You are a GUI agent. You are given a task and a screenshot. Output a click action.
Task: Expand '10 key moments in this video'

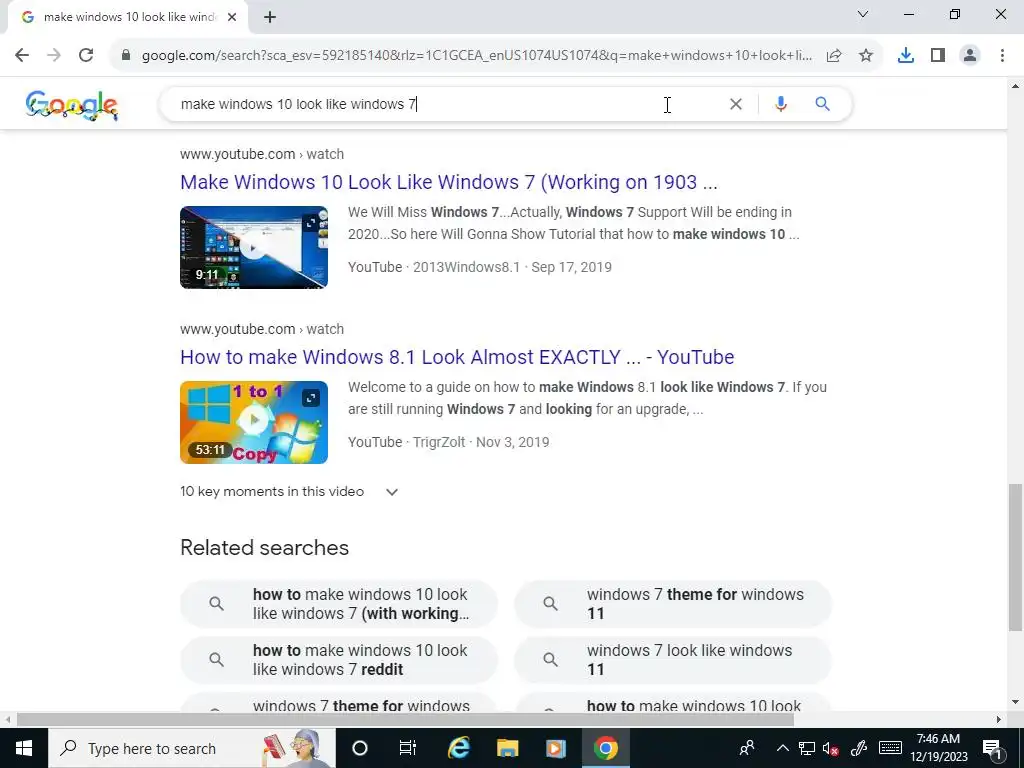pyautogui.click(x=289, y=492)
